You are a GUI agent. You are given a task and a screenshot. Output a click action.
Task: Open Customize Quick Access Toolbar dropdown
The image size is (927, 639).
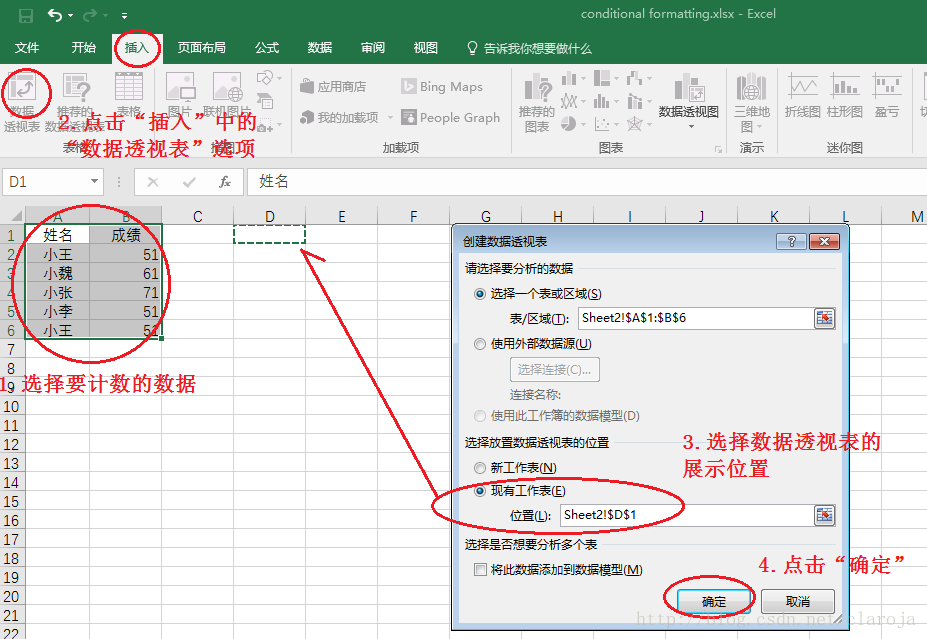[125, 15]
